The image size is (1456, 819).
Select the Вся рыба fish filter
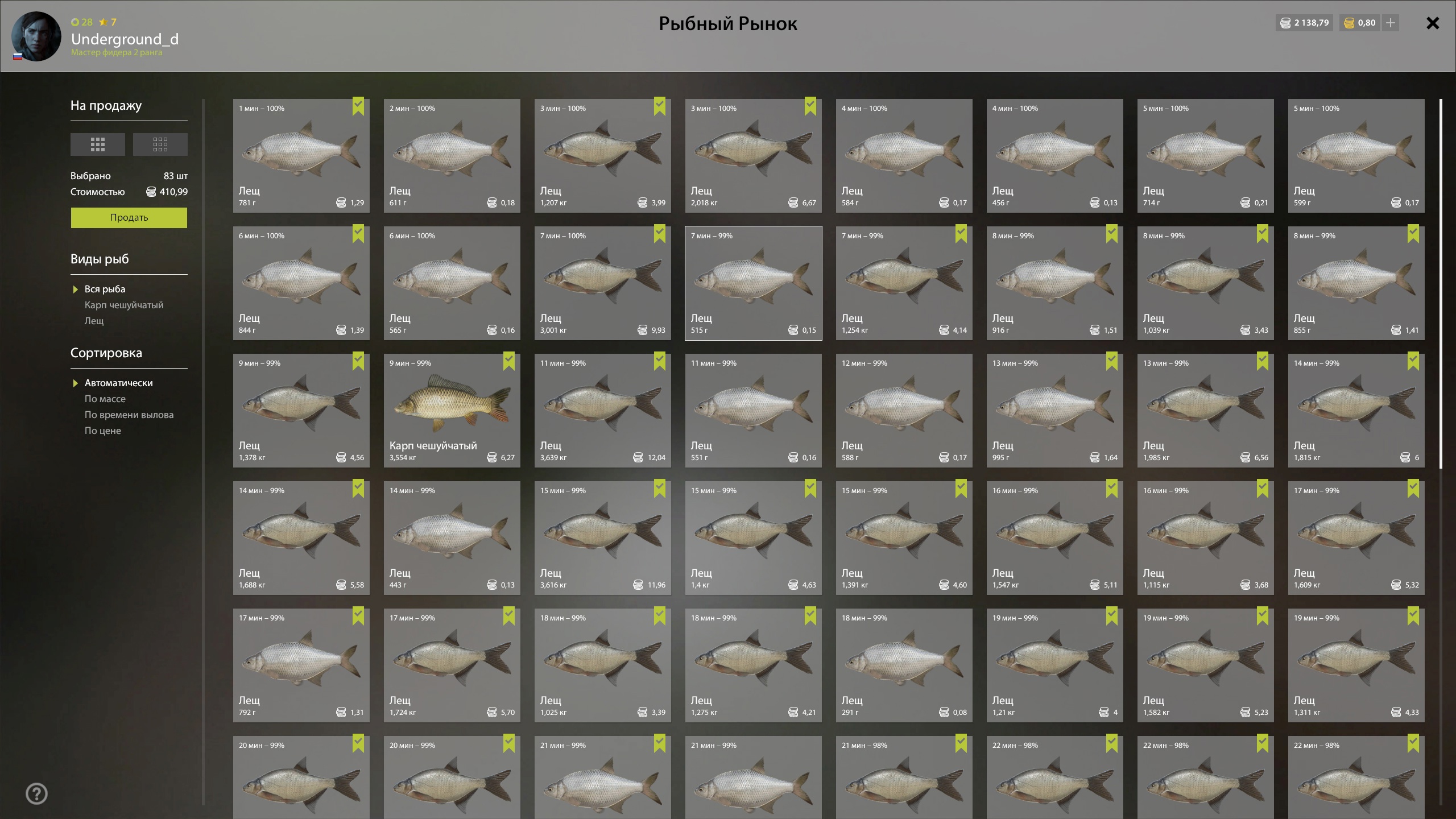pos(105,289)
